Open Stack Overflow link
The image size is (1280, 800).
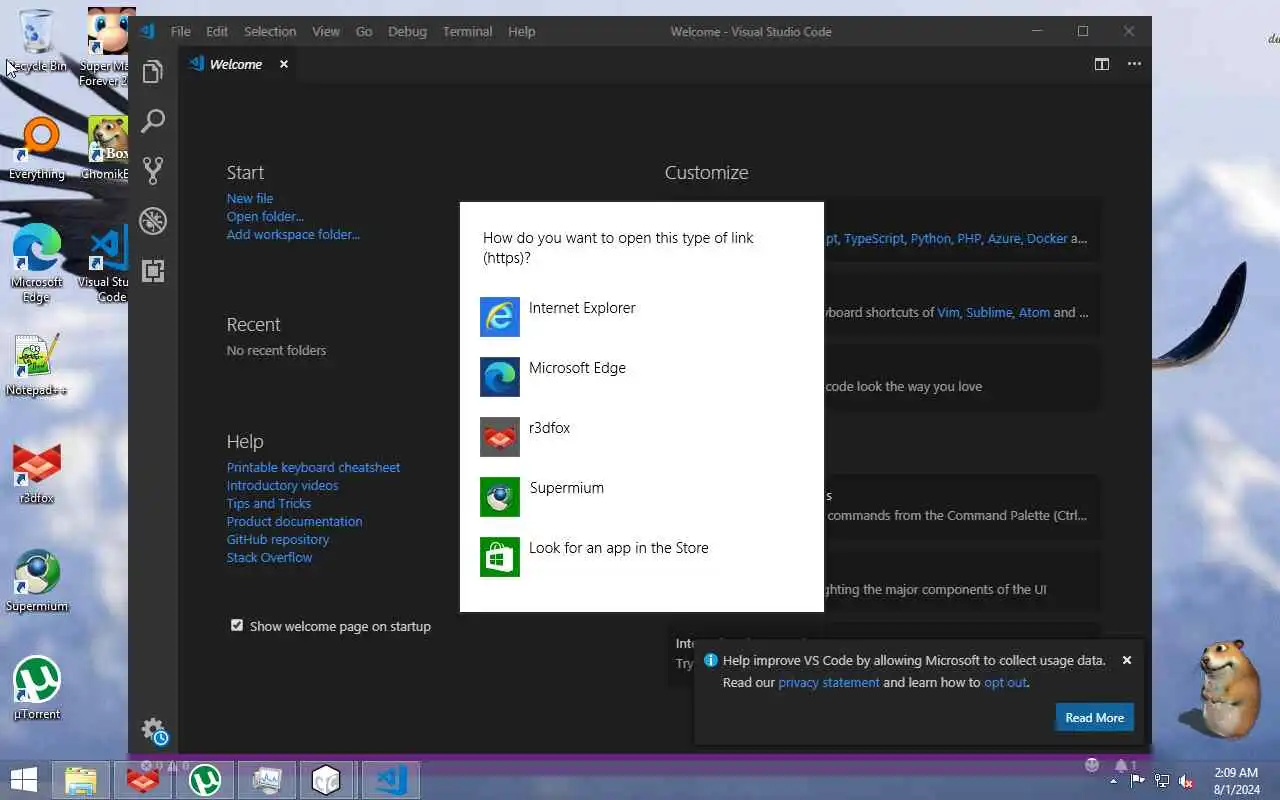(269, 557)
